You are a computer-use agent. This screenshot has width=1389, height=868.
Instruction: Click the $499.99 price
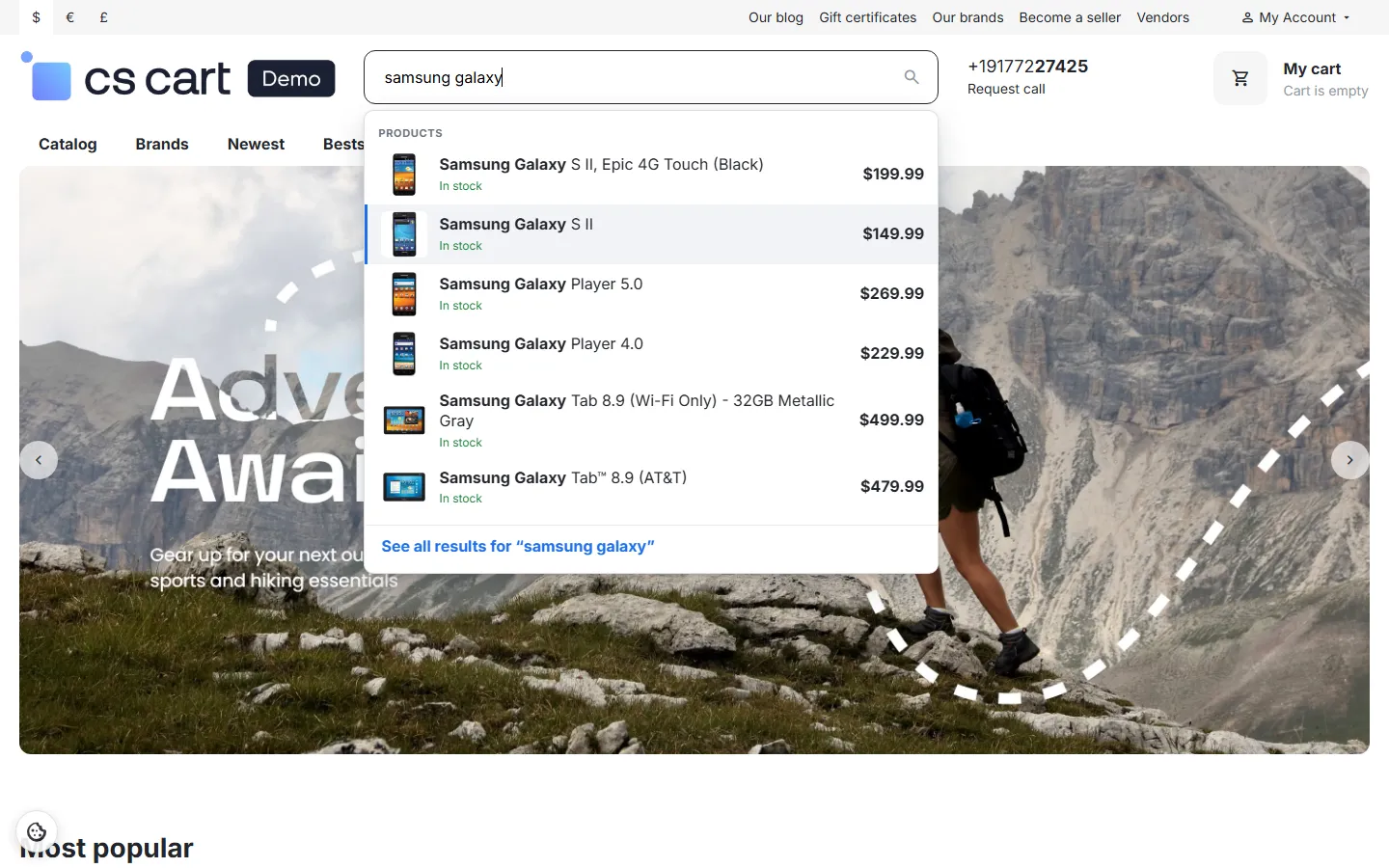(x=891, y=420)
